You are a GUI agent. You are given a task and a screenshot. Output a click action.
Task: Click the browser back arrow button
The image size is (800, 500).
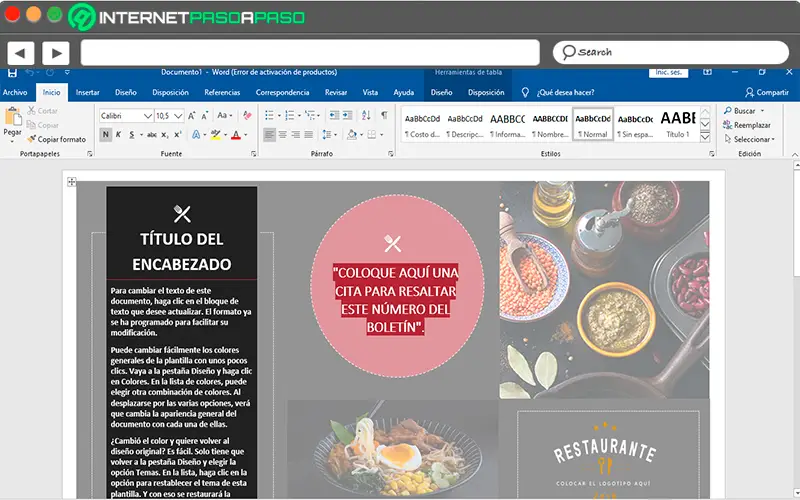pyautogui.click(x=20, y=53)
